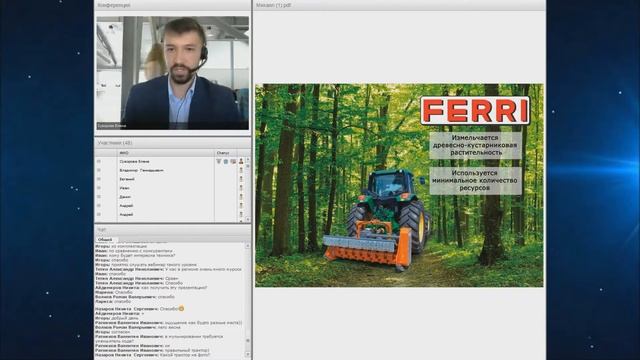Click the message 'правильный трактор)'

pos(187,350)
